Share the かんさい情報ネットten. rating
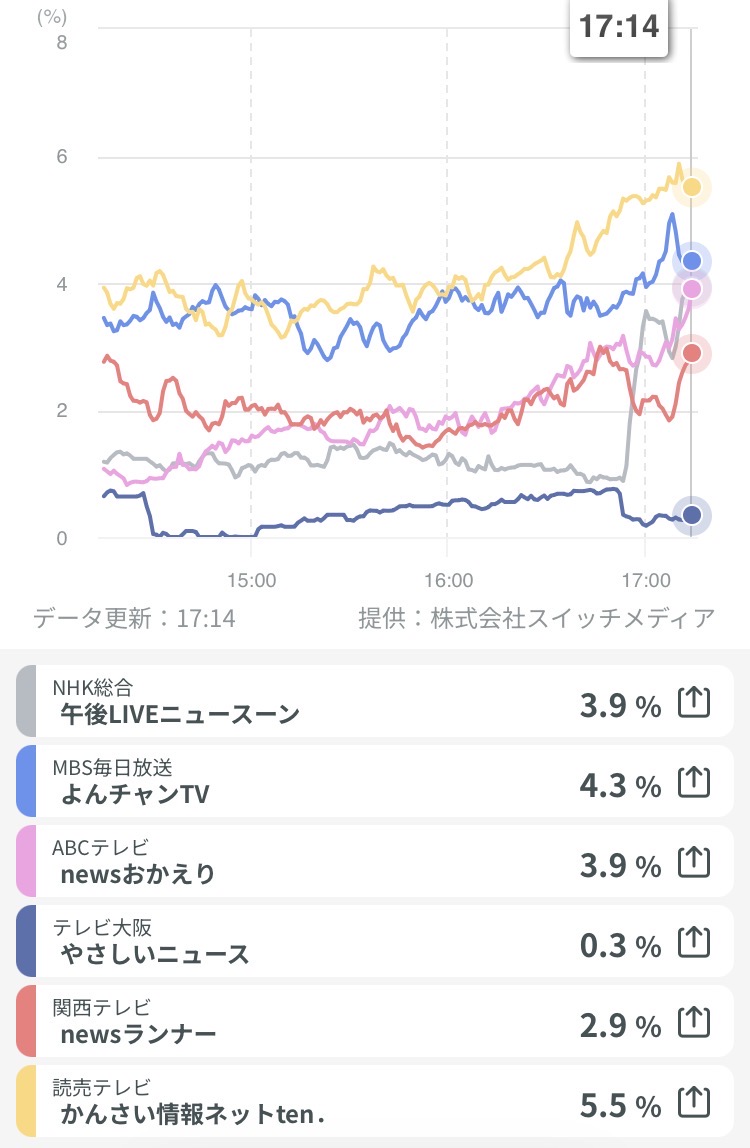This screenshot has height=1148, width=750. click(x=694, y=1103)
